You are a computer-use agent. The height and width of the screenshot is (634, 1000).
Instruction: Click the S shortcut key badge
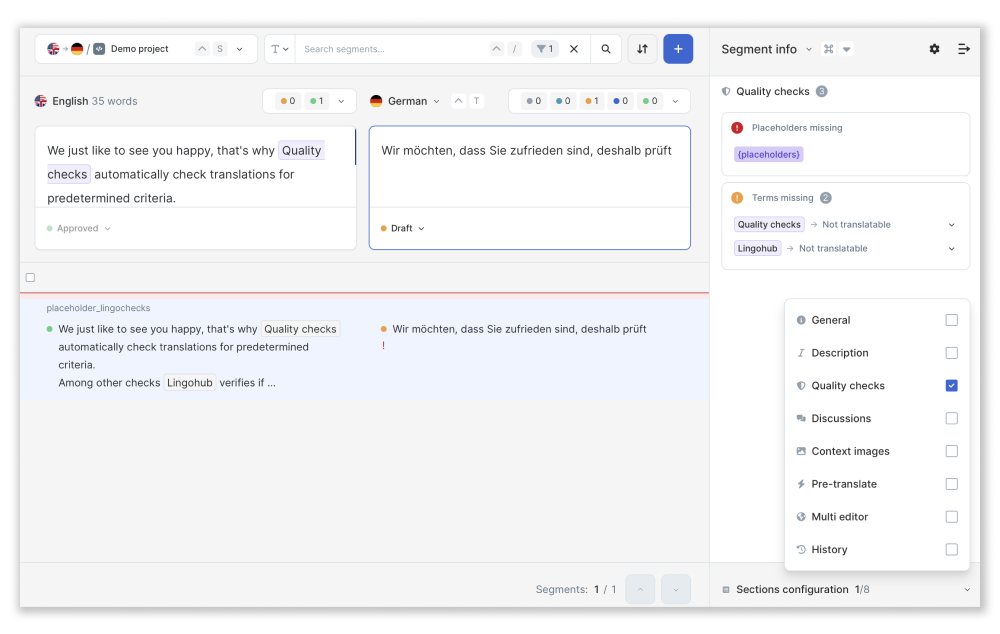coord(220,49)
